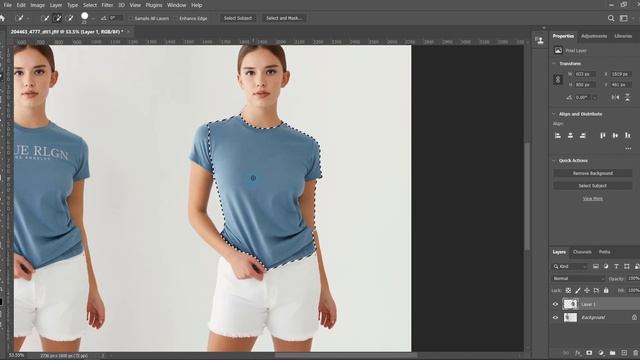
Task: Switch to the Adjustments tab
Action: tap(594, 36)
